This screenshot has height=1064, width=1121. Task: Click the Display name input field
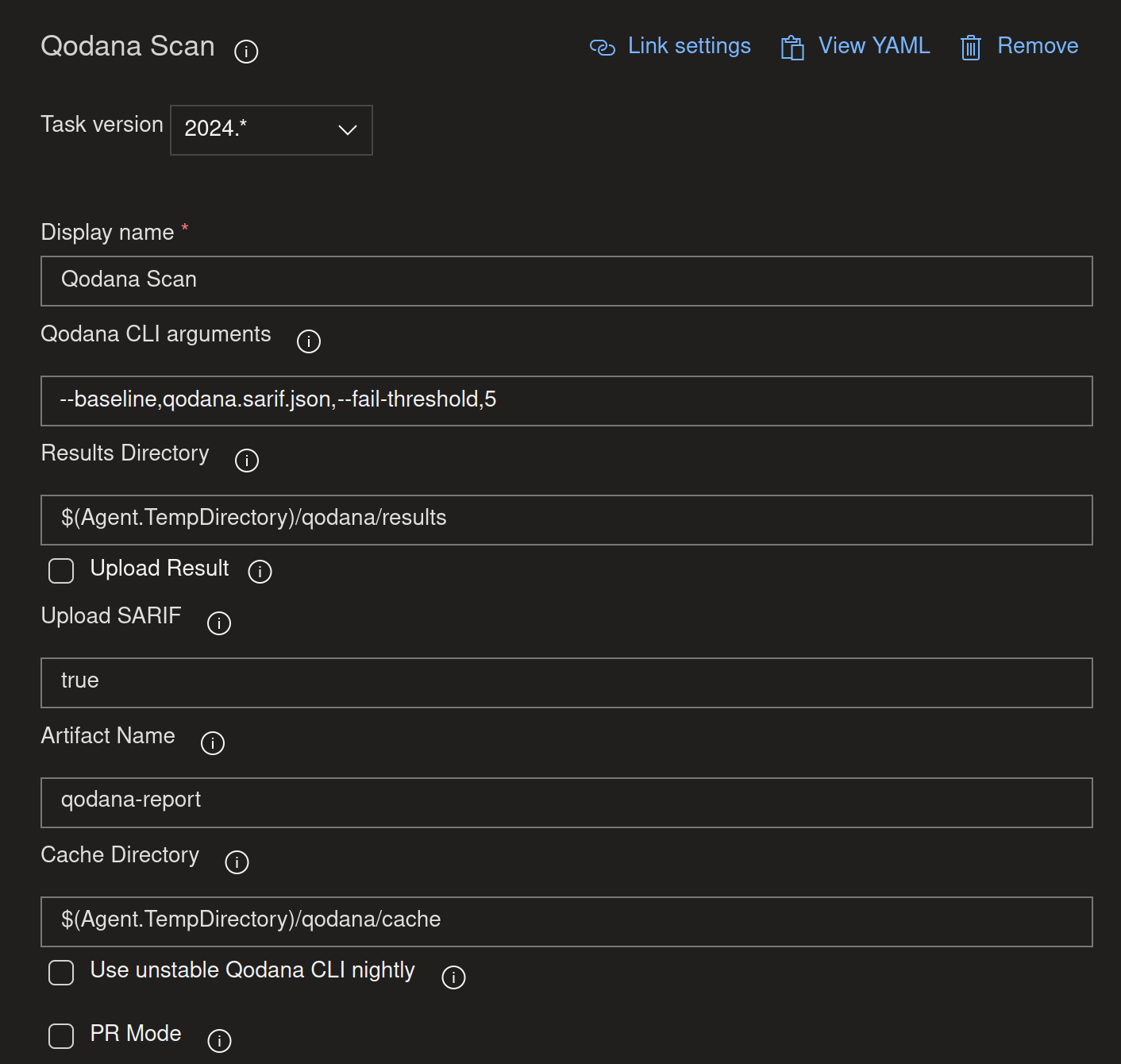[565, 280]
